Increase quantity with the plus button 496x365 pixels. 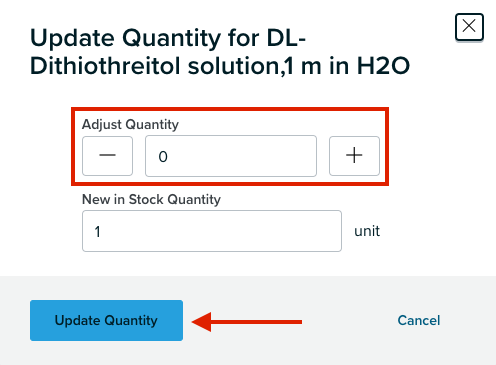pos(354,156)
